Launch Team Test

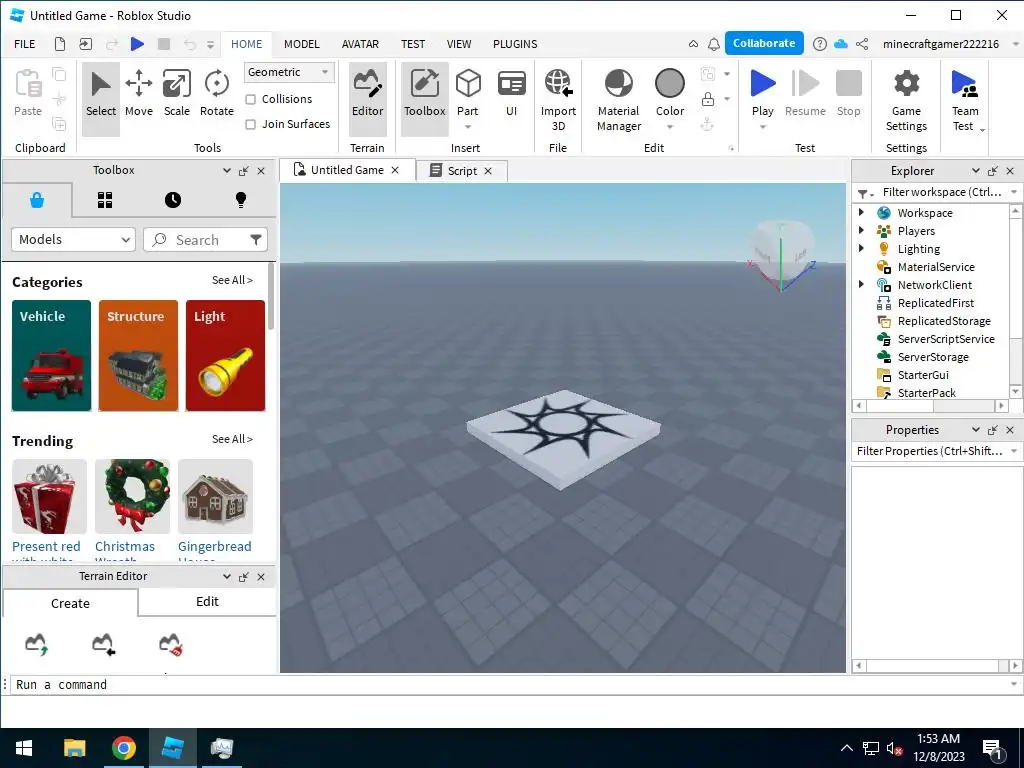(x=965, y=99)
